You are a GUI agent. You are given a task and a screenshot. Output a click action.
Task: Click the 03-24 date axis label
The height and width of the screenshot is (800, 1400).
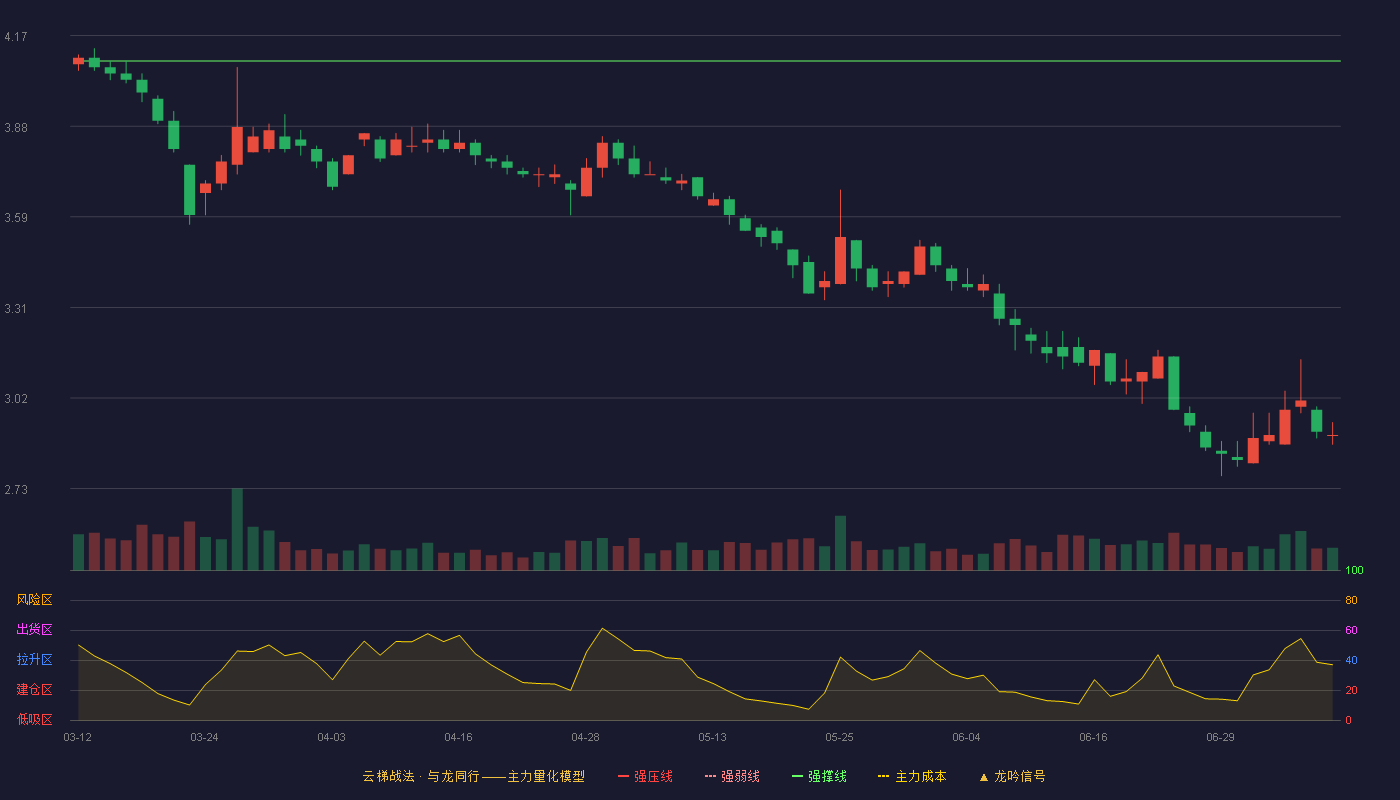click(x=204, y=737)
